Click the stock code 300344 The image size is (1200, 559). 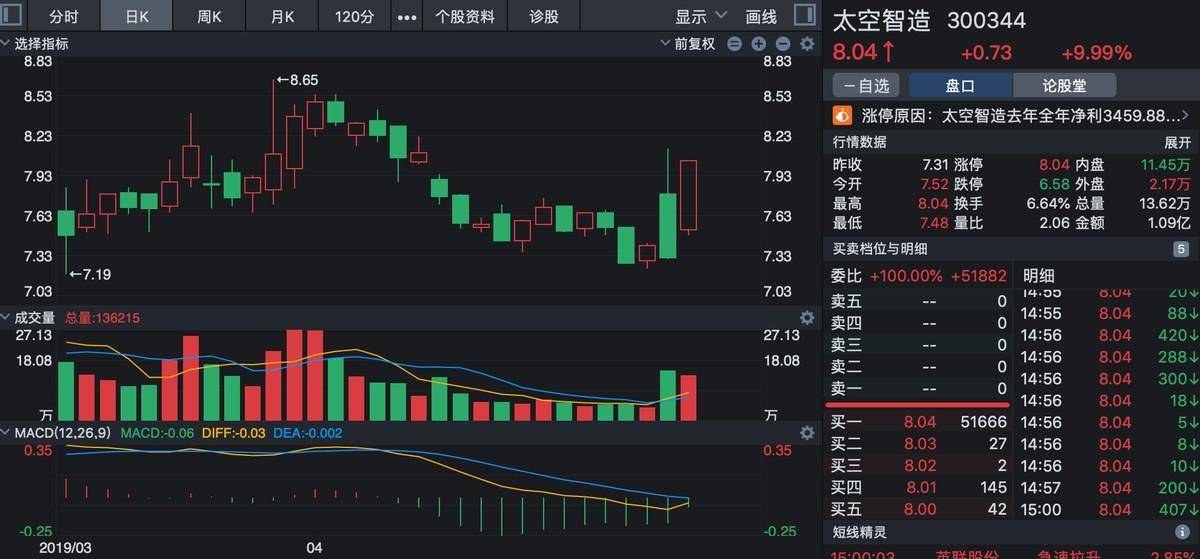(x=986, y=21)
